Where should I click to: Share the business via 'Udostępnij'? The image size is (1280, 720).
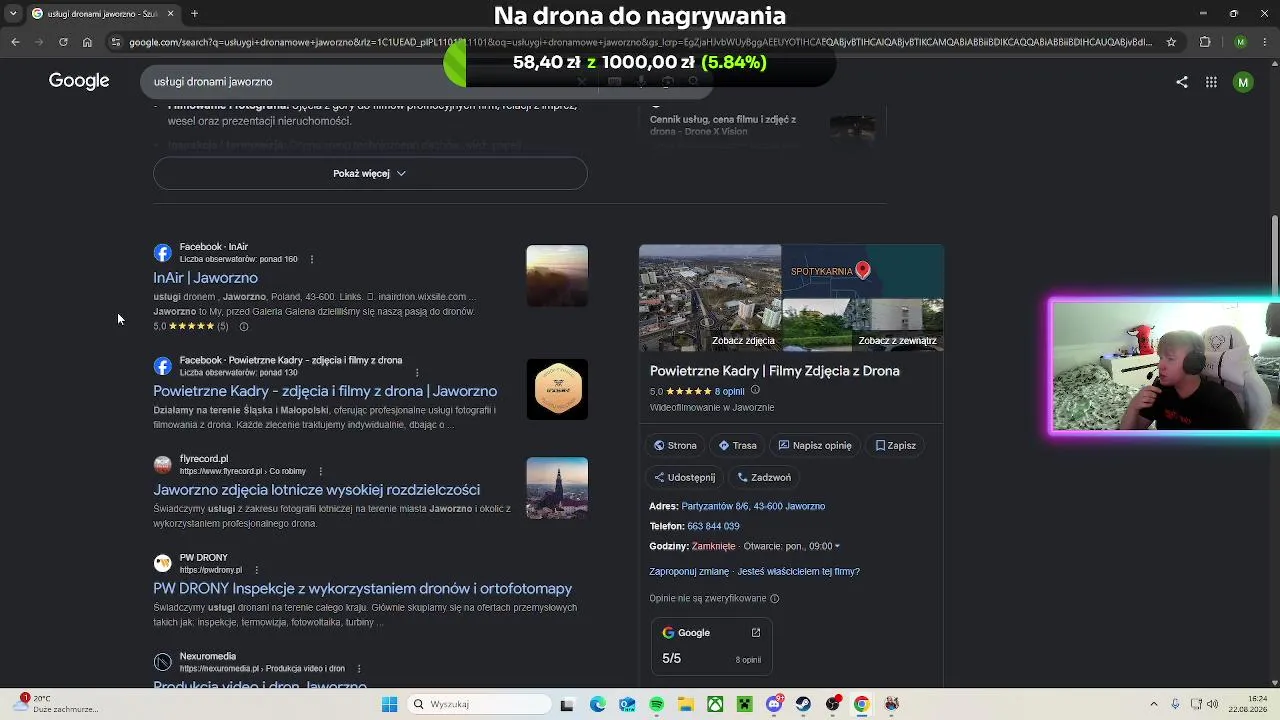685,478
